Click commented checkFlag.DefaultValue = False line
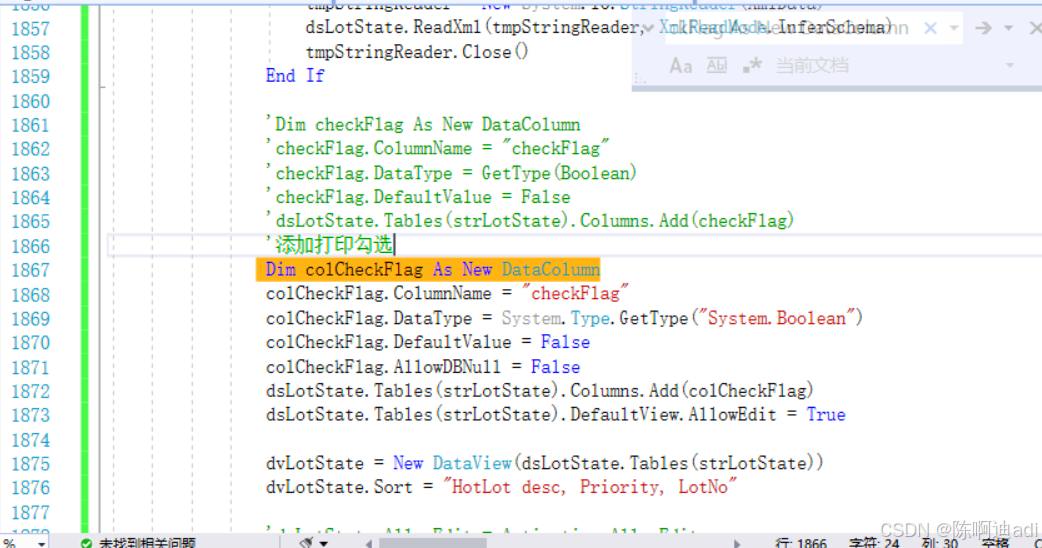 pos(418,197)
